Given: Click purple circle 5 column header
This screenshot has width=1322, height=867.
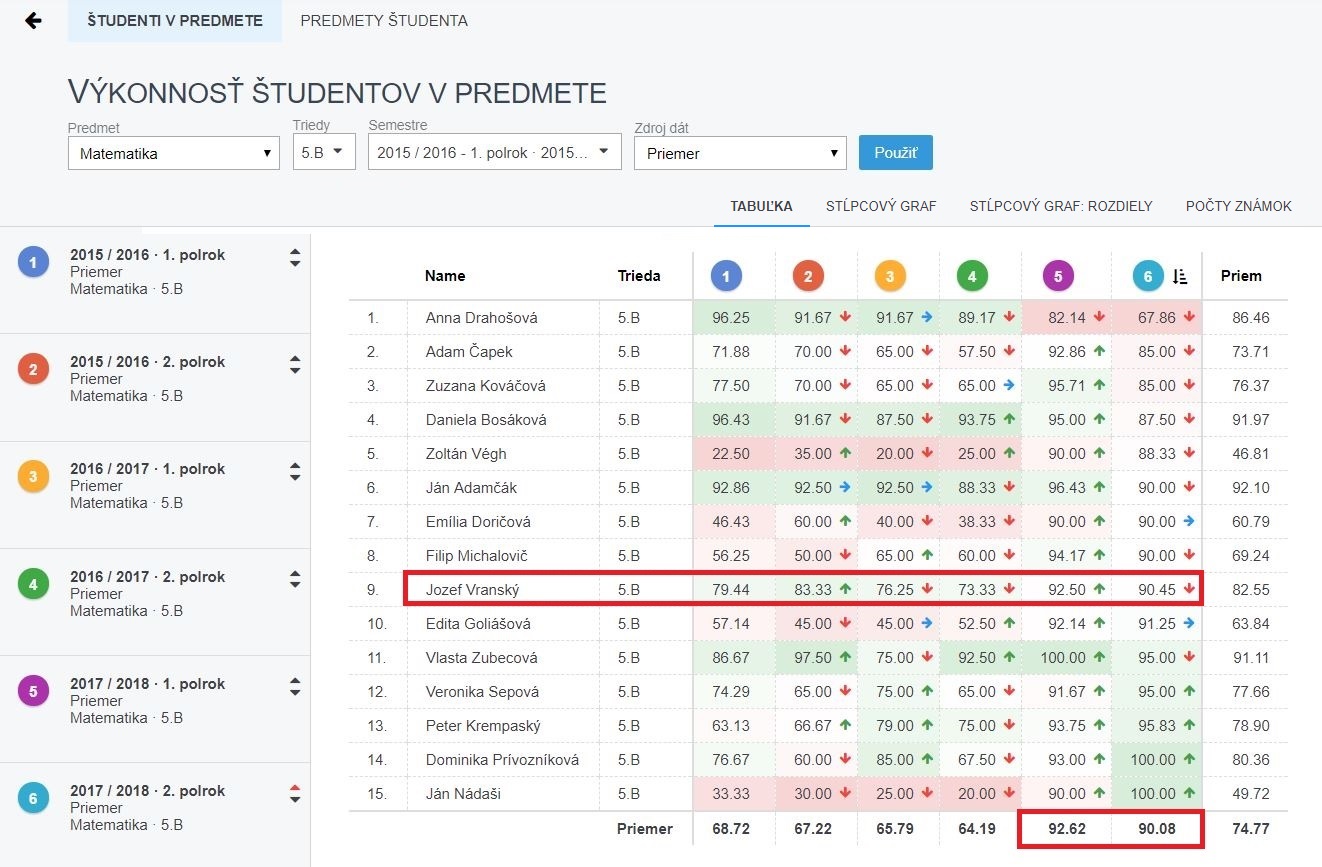Looking at the screenshot, I should tap(1058, 276).
